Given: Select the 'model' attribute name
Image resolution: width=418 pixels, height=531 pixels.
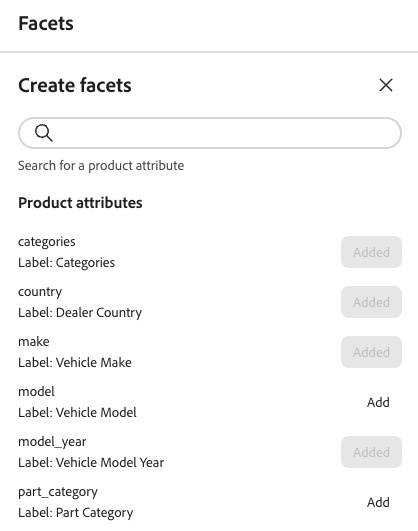Looking at the screenshot, I should 36,391.
